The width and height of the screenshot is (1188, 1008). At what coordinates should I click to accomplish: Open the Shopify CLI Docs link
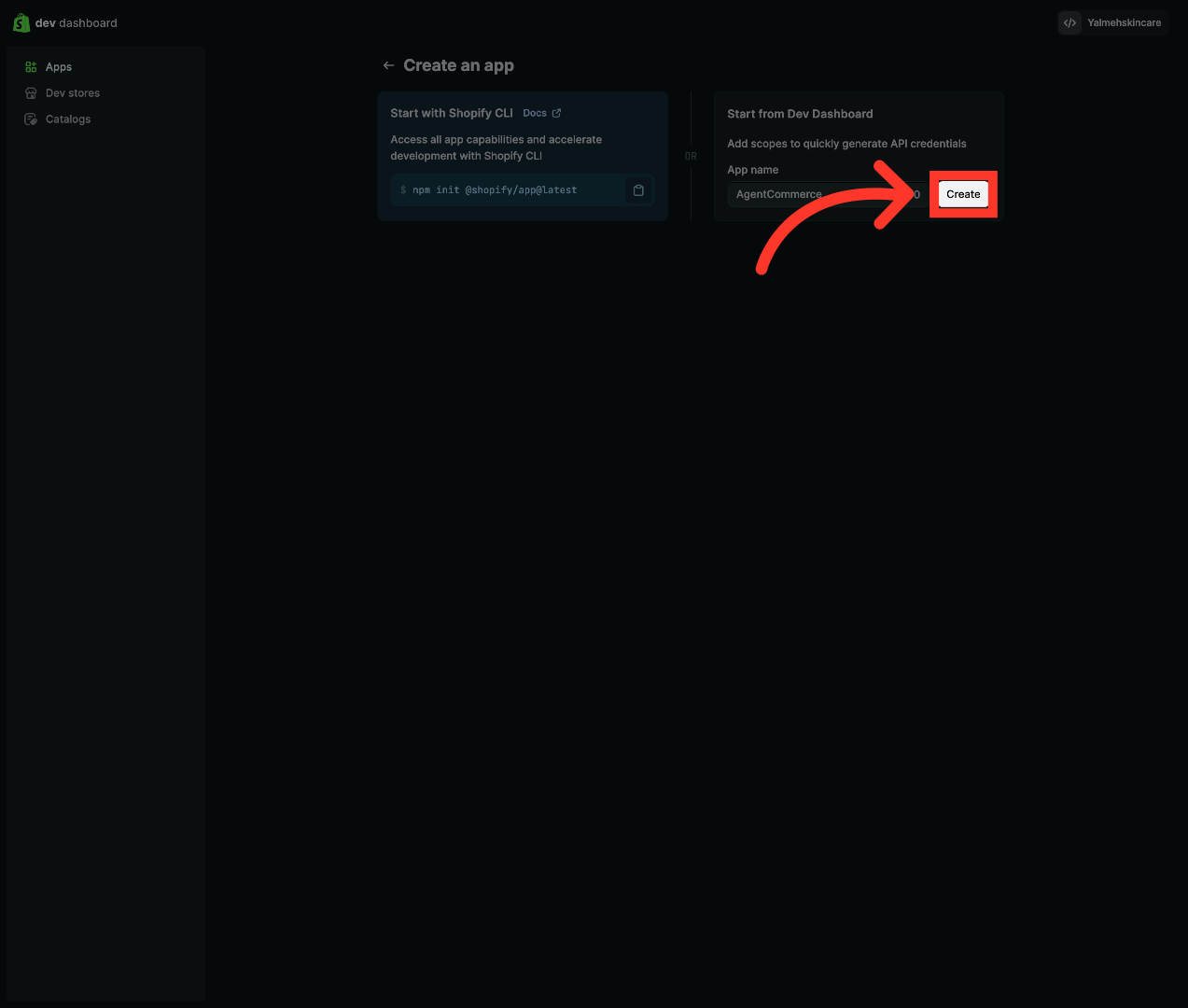(x=541, y=113)
